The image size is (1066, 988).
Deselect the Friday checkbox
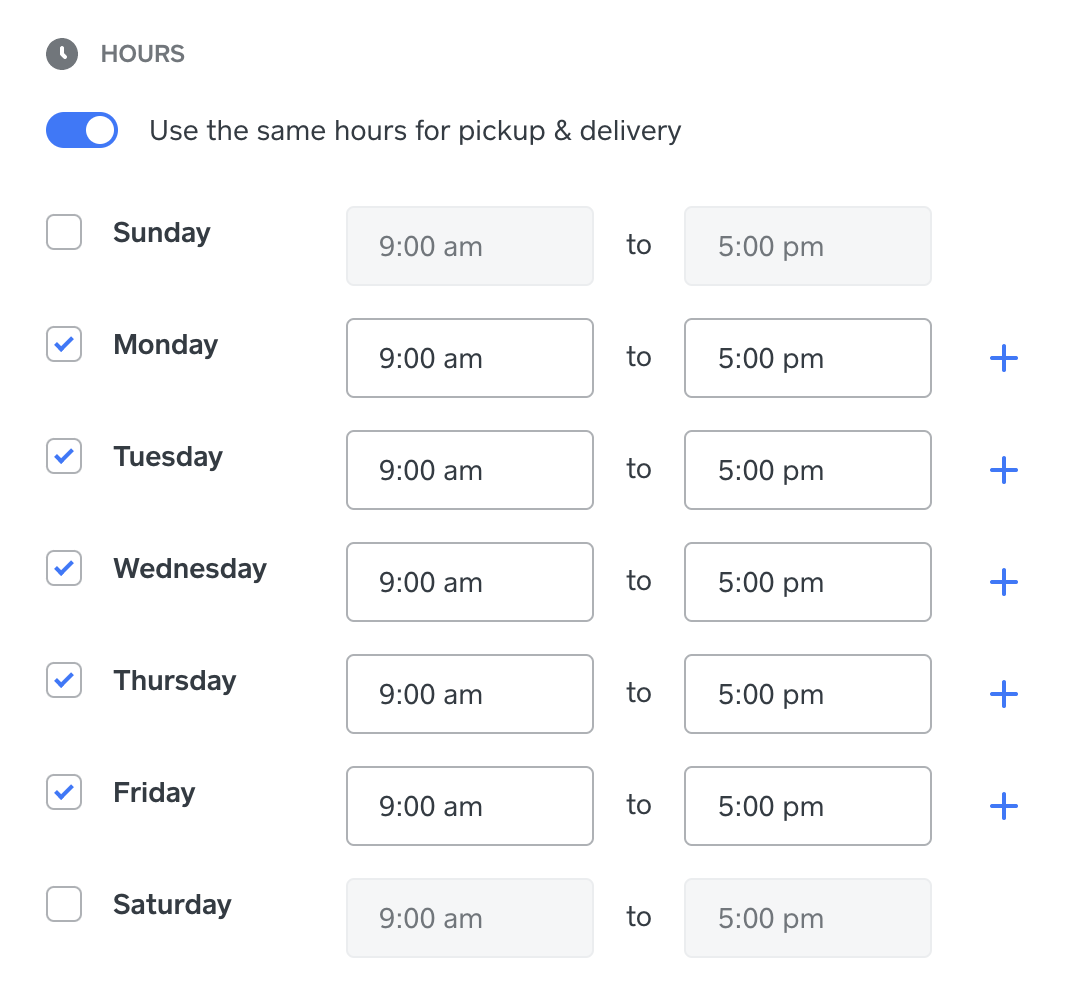point(63,792)
